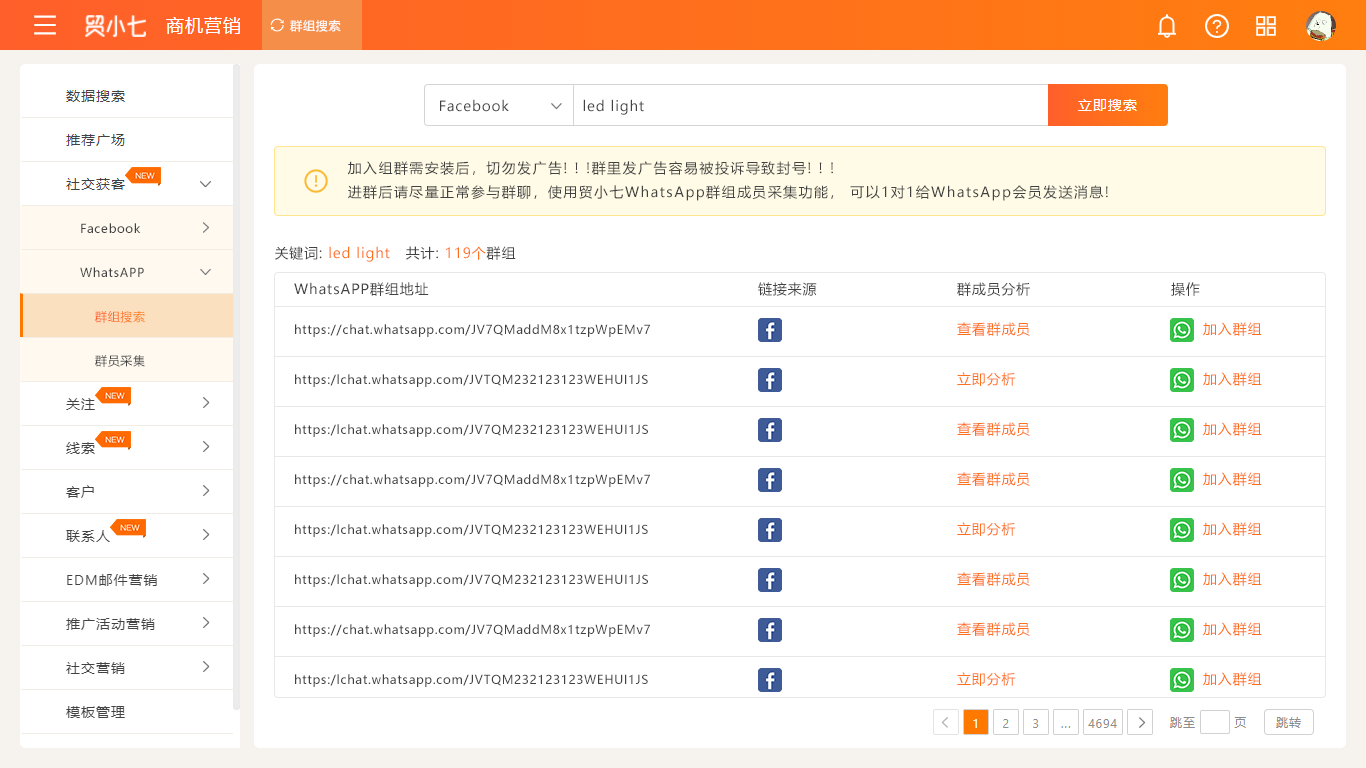Screen dimensions: 1366x768
Task: Click Facebook source icon in first row
Action: point(770,330)
